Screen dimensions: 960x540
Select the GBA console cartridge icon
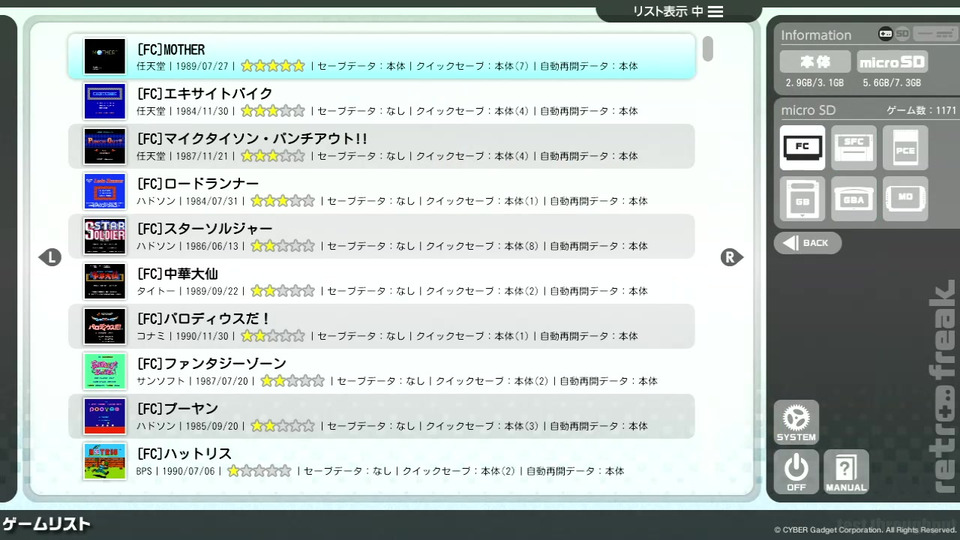click(x=853, y=198)
